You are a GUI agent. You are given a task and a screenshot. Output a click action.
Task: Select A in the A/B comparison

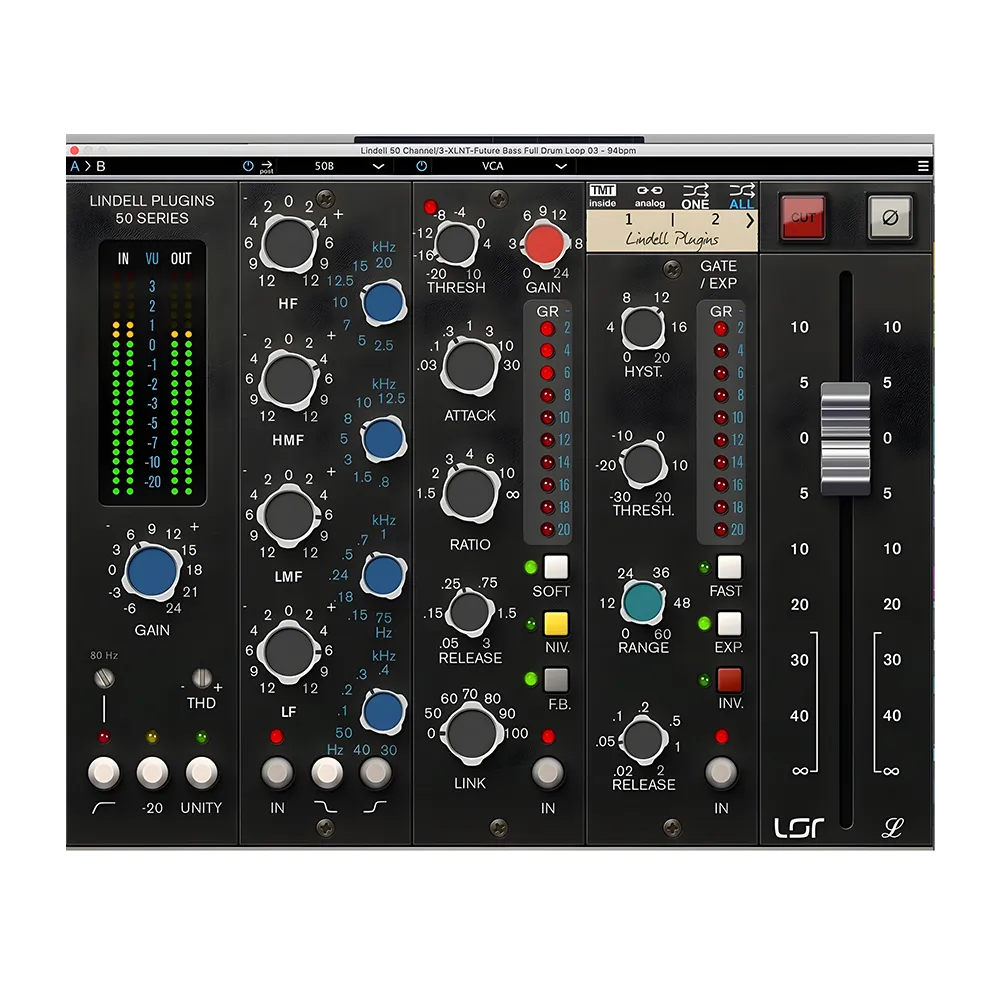pyautogui.click(x=75, y=166)
